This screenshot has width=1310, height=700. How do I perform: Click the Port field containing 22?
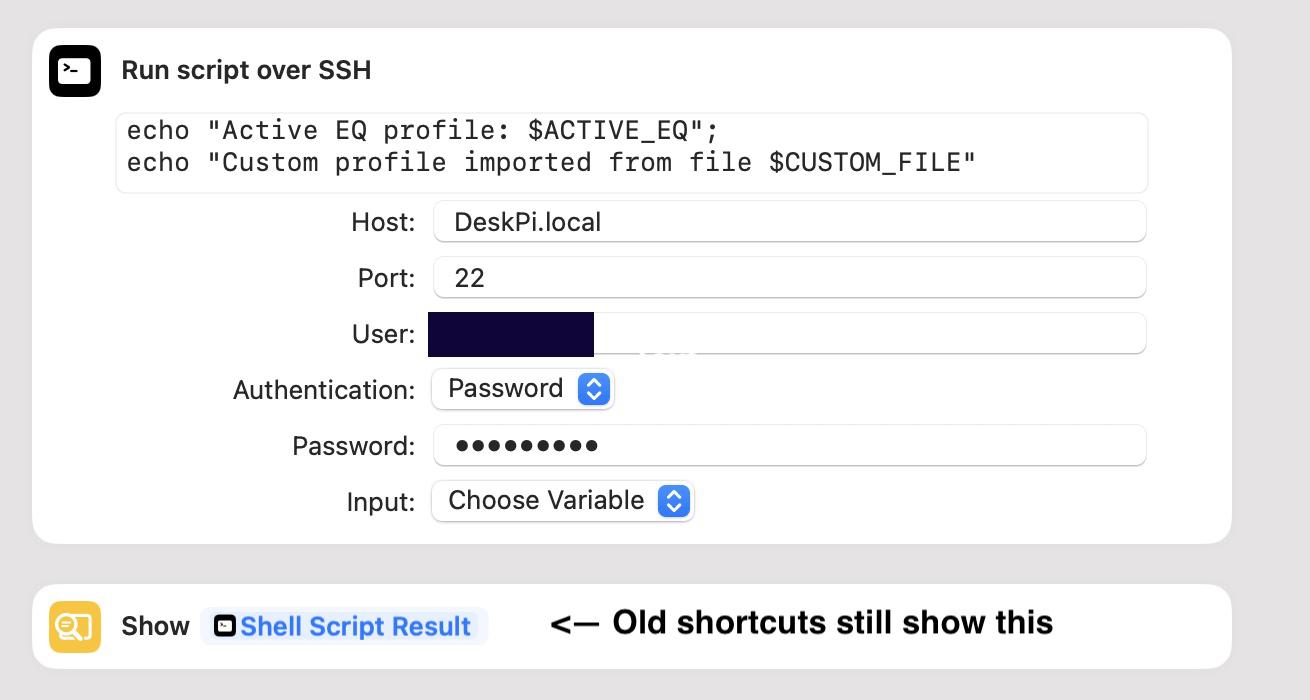click(789, 277)
